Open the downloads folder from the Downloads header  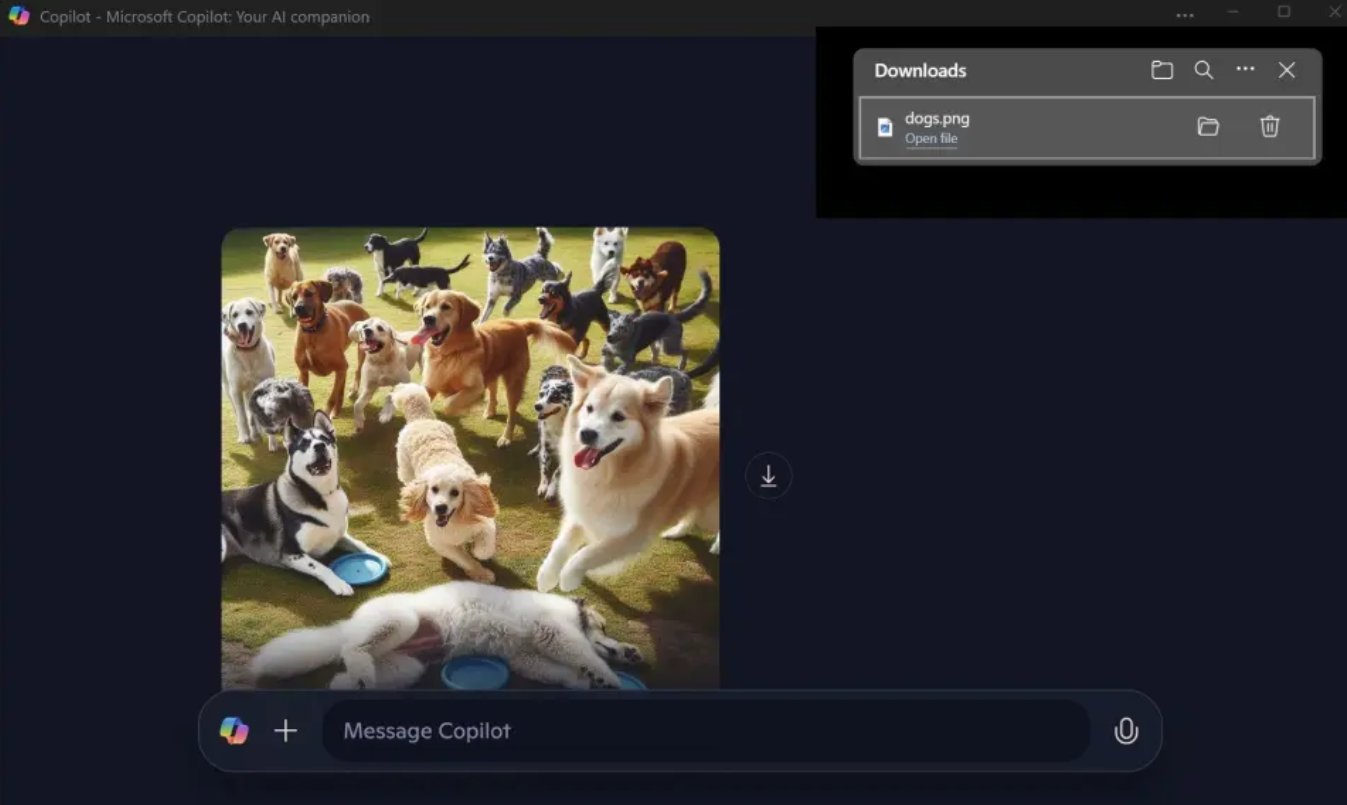1161,70
